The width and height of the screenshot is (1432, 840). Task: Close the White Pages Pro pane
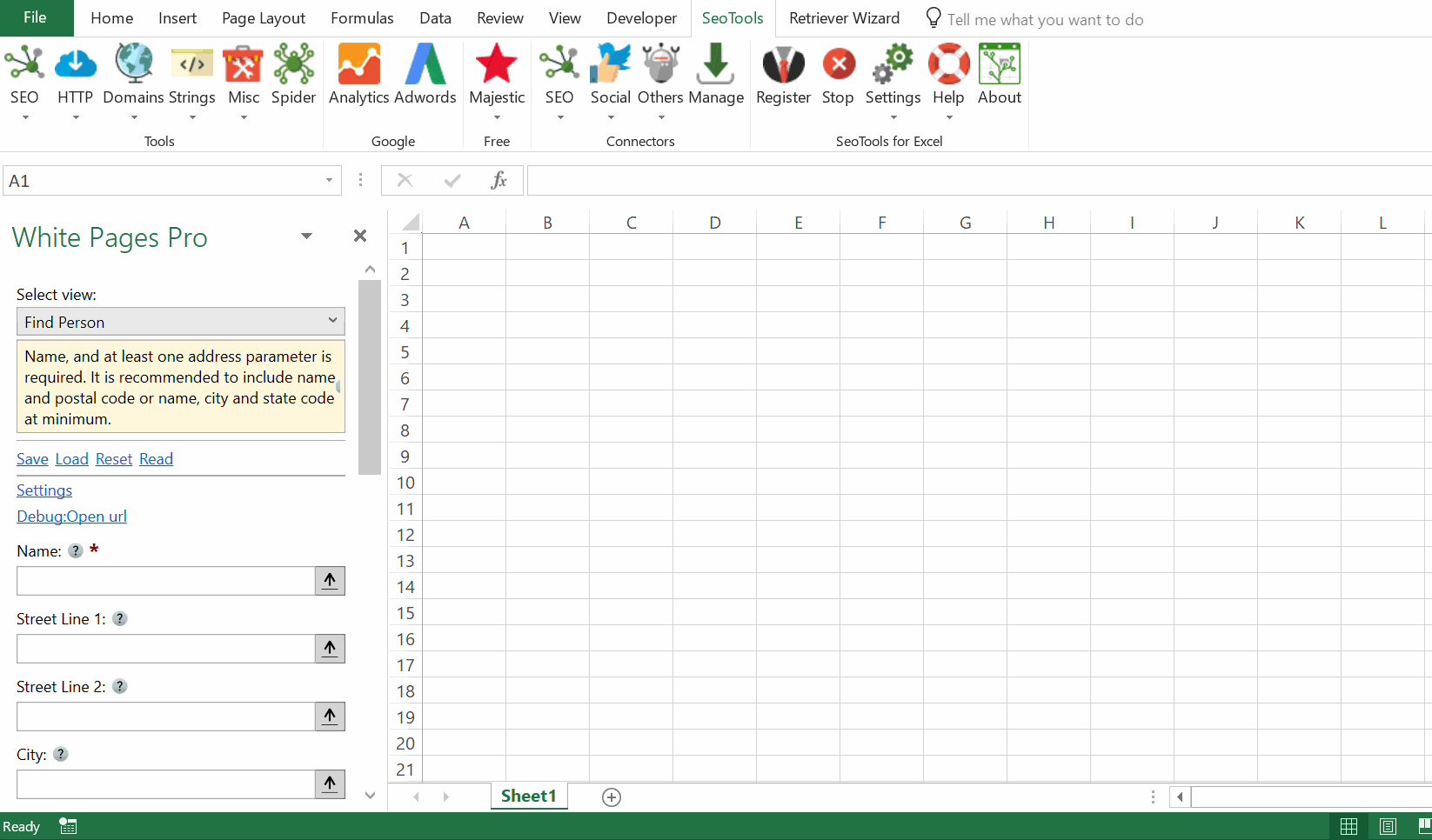[x=360, y=236]
